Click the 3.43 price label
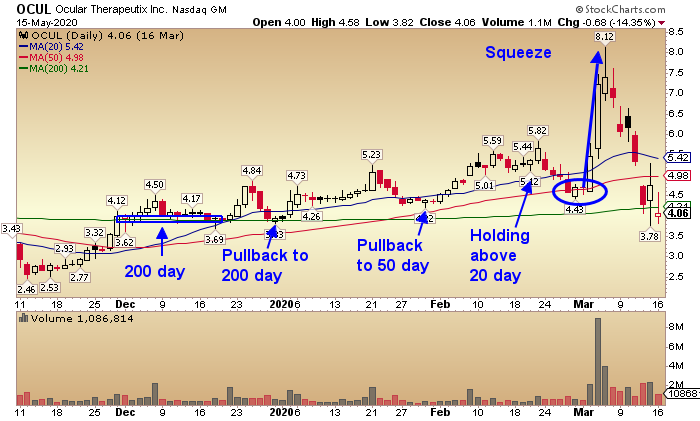 pos(11,229)
